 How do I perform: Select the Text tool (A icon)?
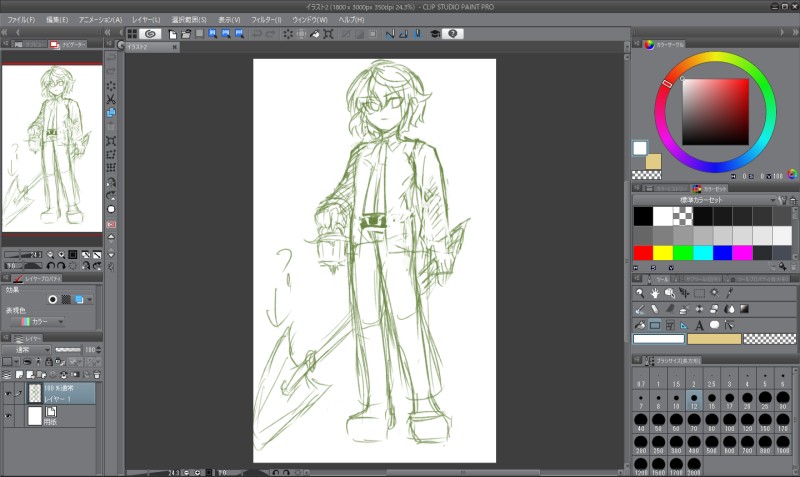699,325
